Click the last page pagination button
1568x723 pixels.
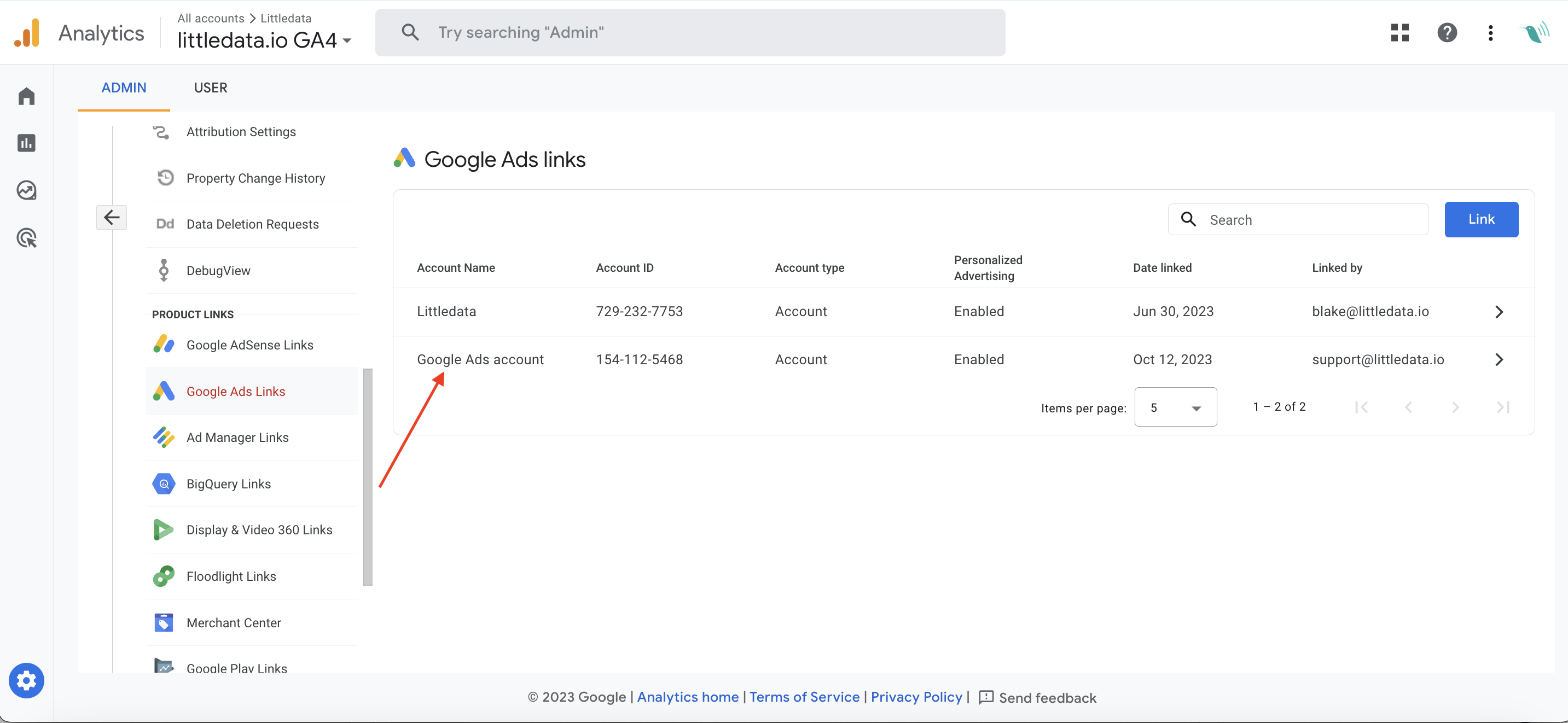[1502, 407]
